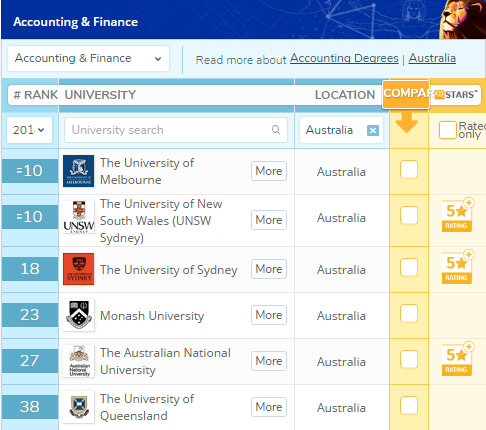Open University of Sydney's 5 star rating badge
Screen dimensions: 486x430
tap(457, 267)
